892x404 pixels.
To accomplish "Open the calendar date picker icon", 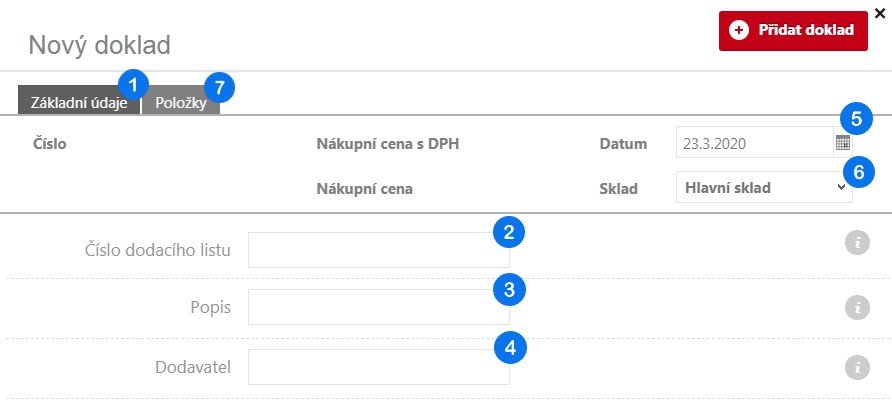I will [842, 143].
